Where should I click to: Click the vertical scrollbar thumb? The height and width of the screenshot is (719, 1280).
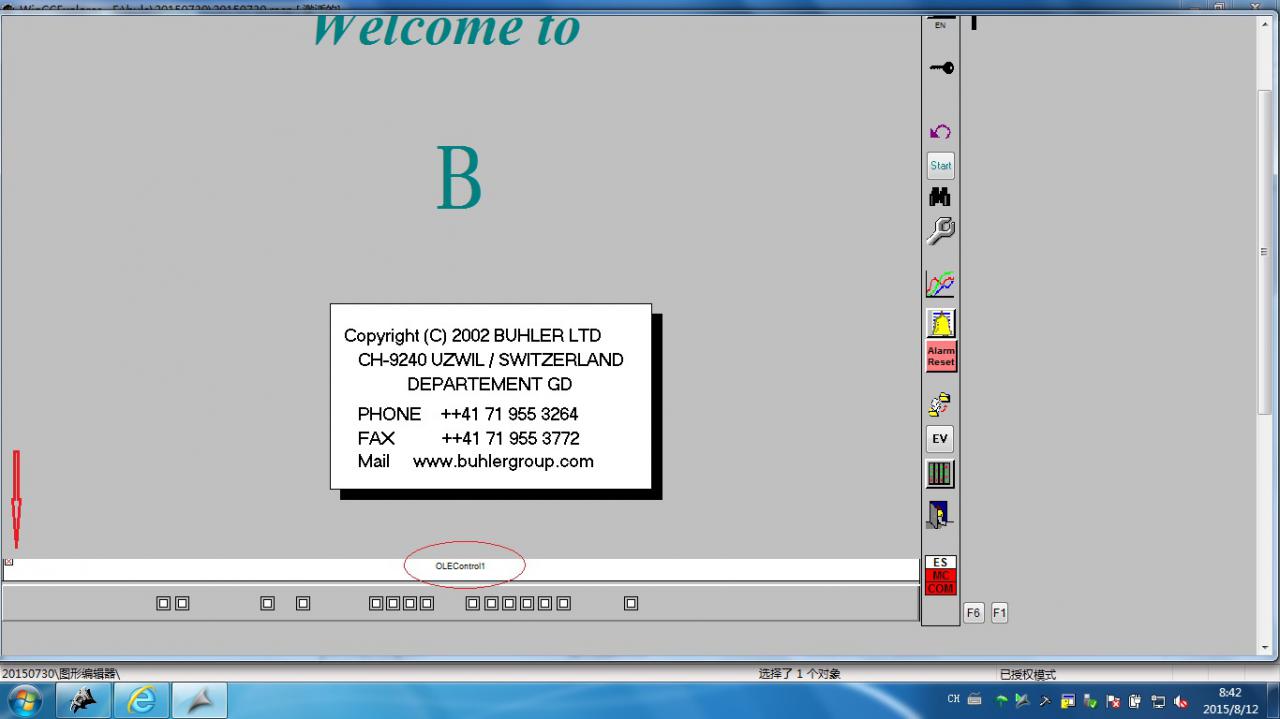point(1264,252)
